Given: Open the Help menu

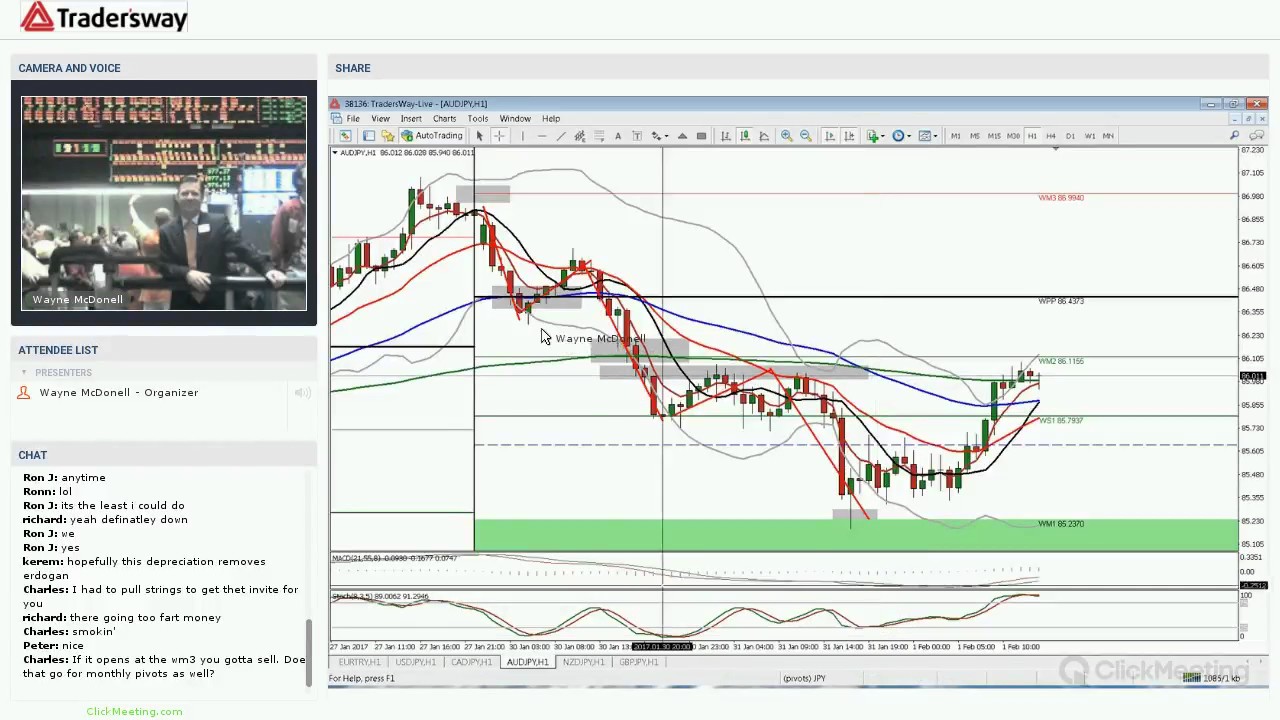Looking at the screenshot, I should [551, 119].
